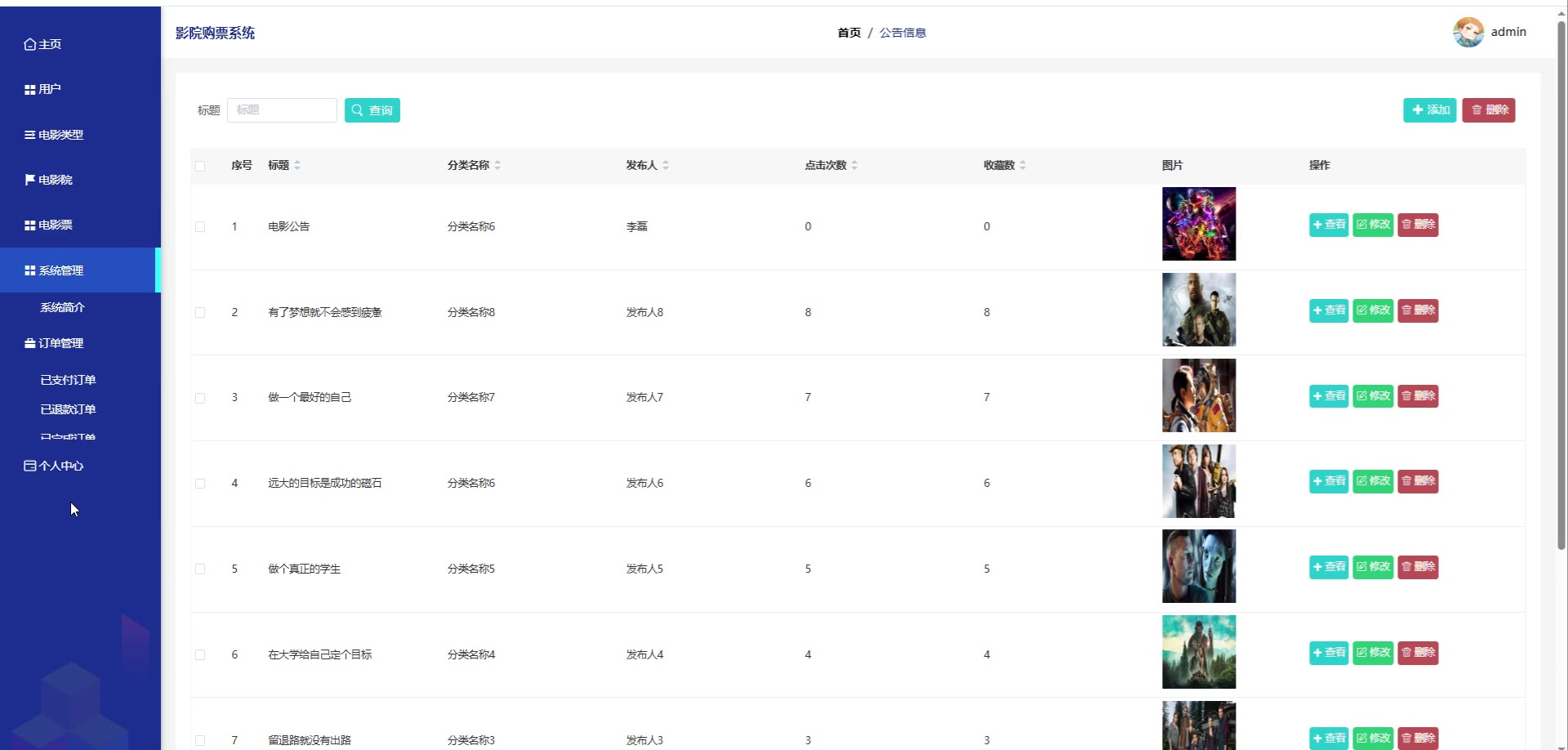Edit the 做一个最好的自己 announcement
Screen dimensions: 1568x750
pyautogui.click(x=1373, y=396)
